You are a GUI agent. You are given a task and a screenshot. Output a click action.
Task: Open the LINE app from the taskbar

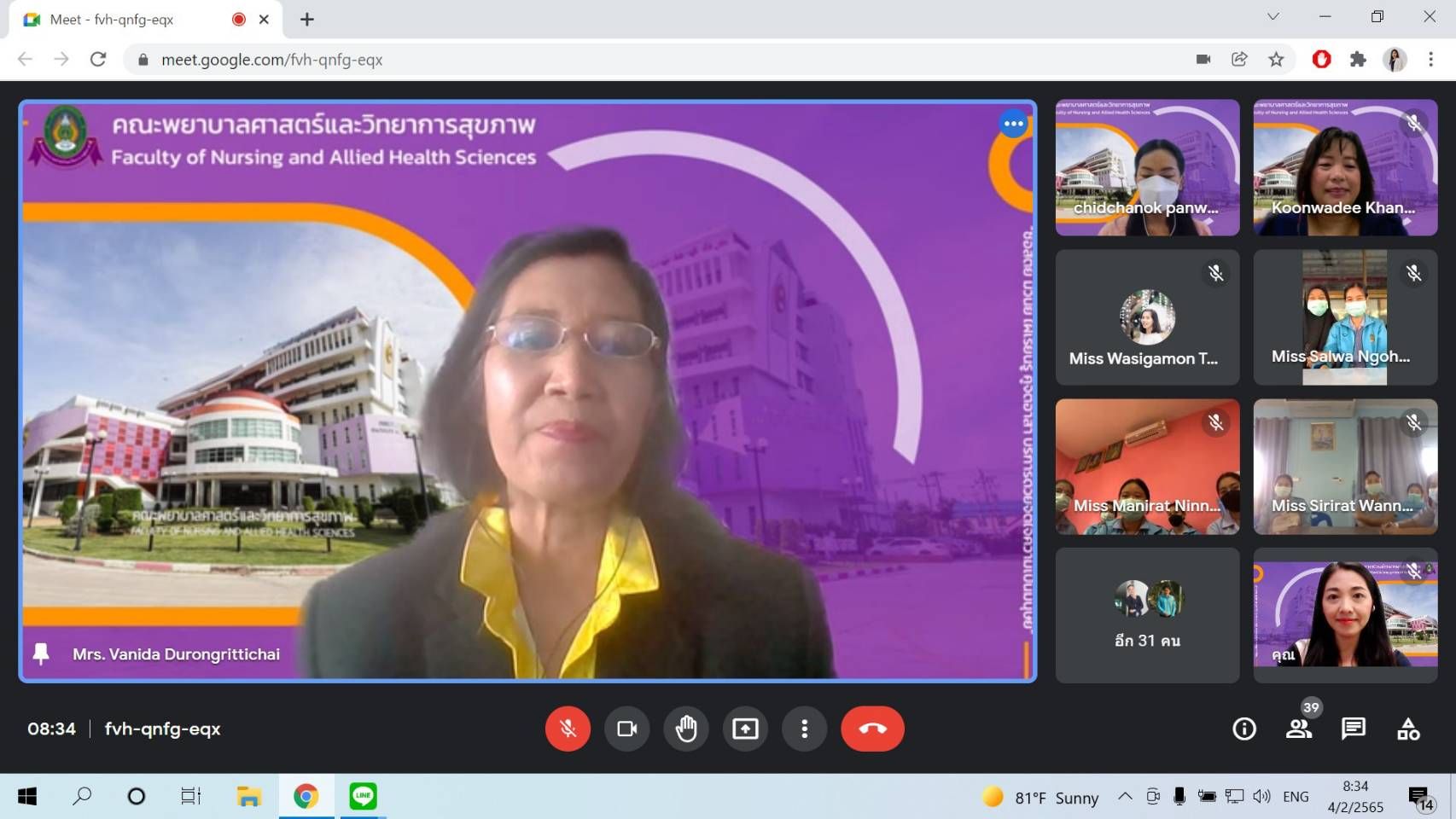tap(364, 796)
